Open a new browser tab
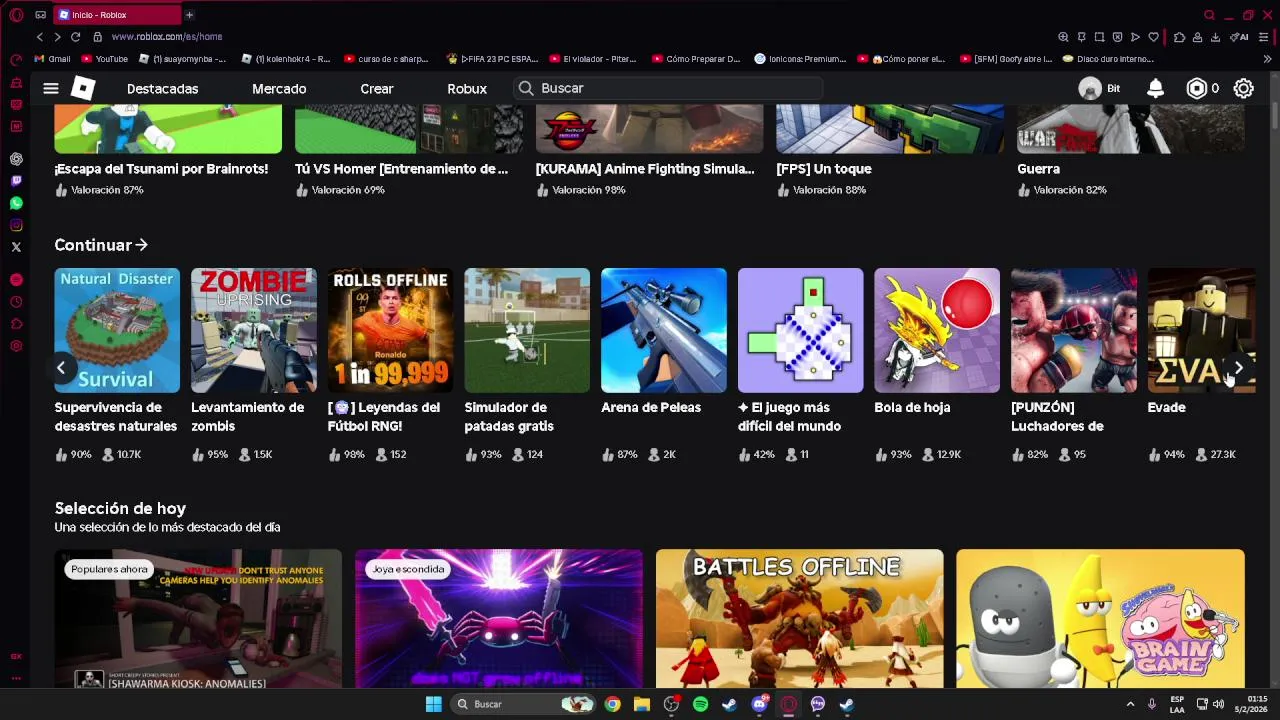 pyautogui.click(x=189, y=15)
